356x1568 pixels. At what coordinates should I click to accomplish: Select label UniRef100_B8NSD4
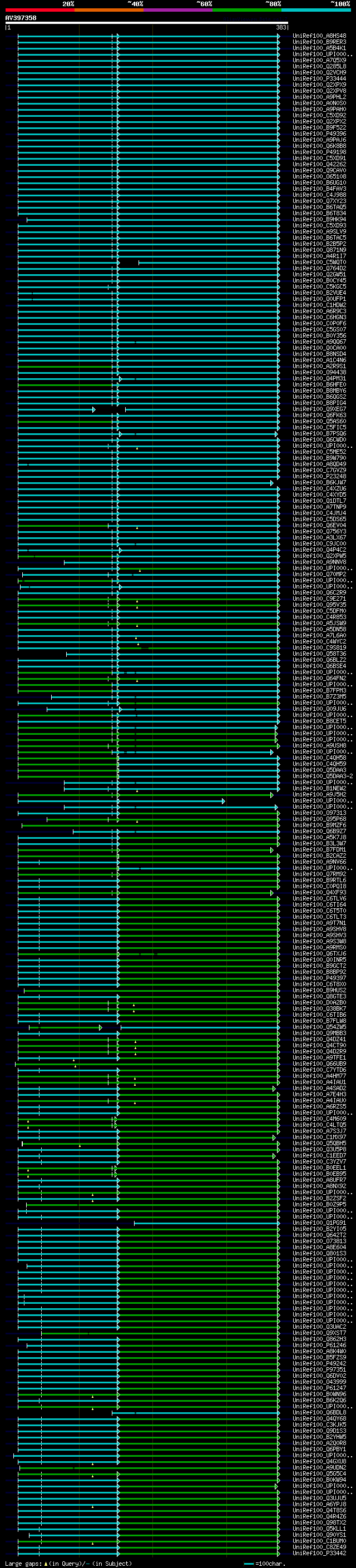tap(319, 354)
